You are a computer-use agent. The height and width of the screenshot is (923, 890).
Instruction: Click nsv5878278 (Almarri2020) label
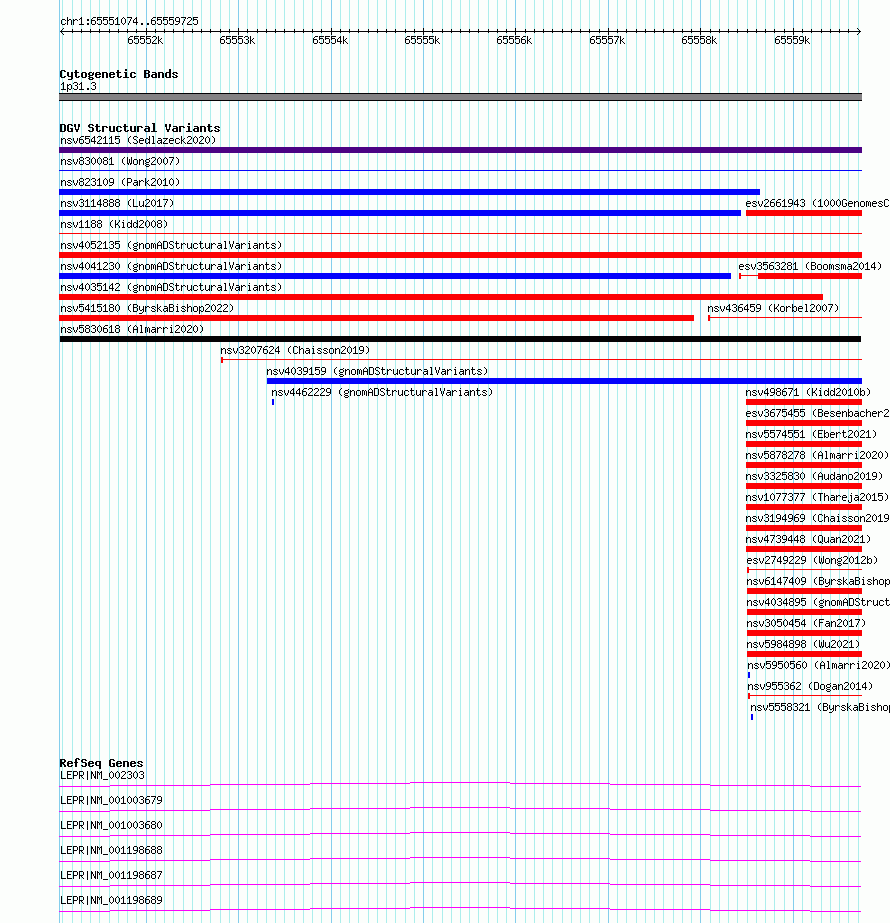click(817, 455)
